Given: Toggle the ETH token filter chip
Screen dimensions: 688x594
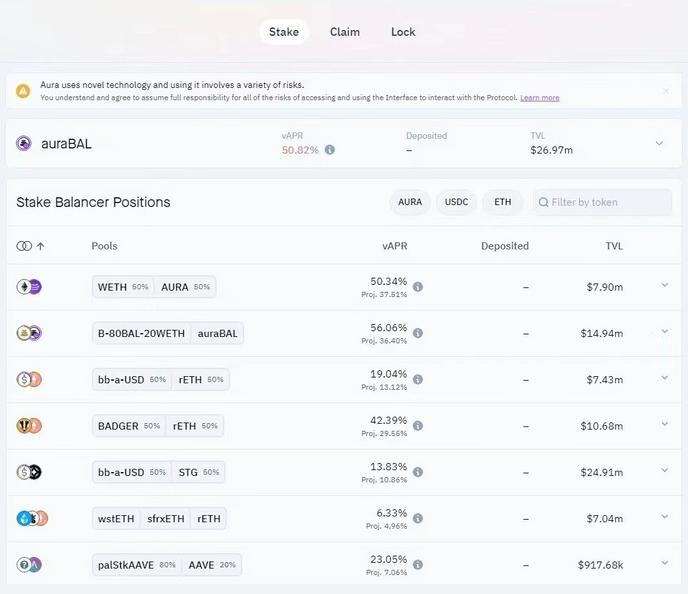Looking at the screenshot, I should (502, 202).
